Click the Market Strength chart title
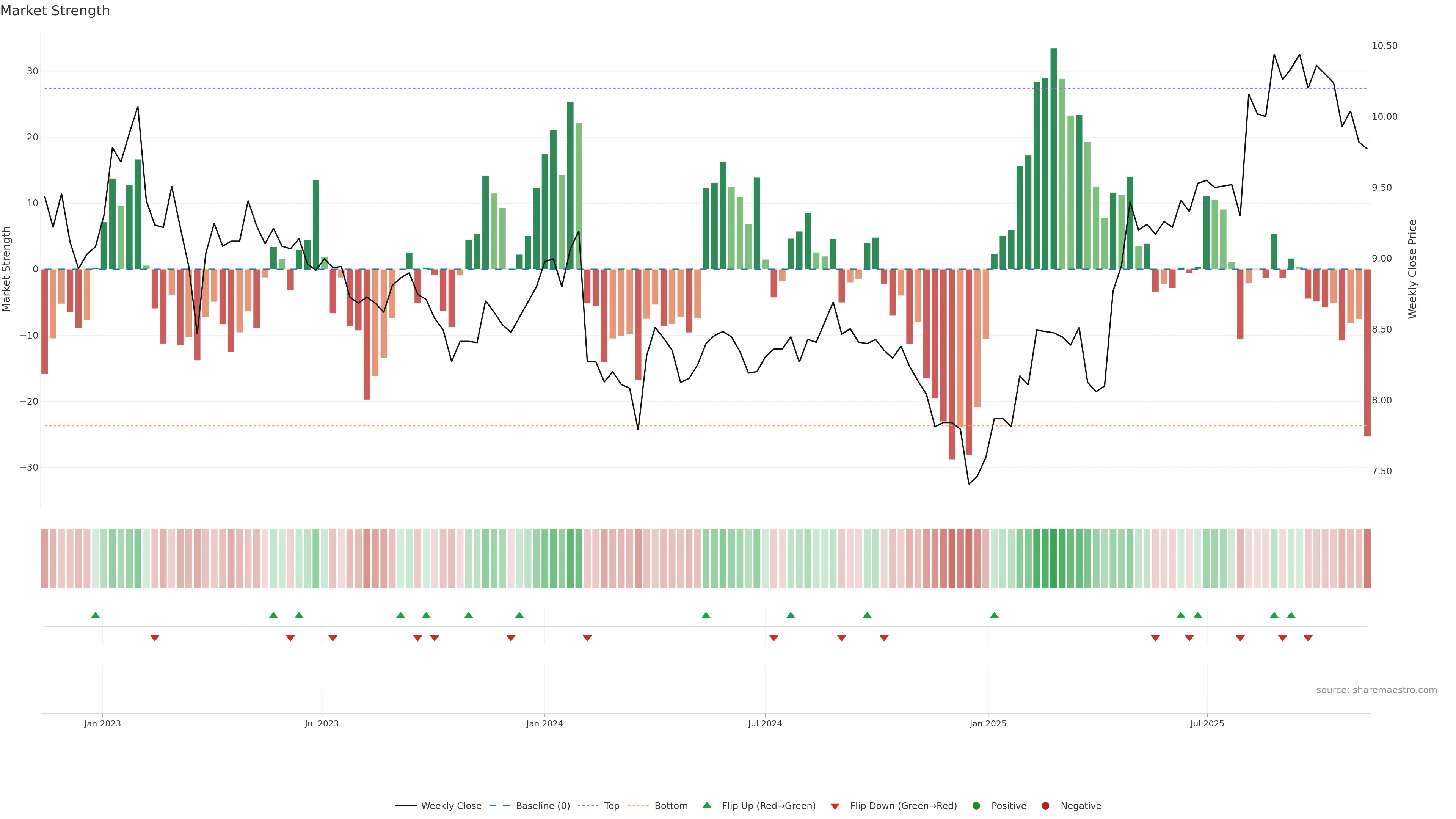1456x819 pixels. [x=55, y=11]
